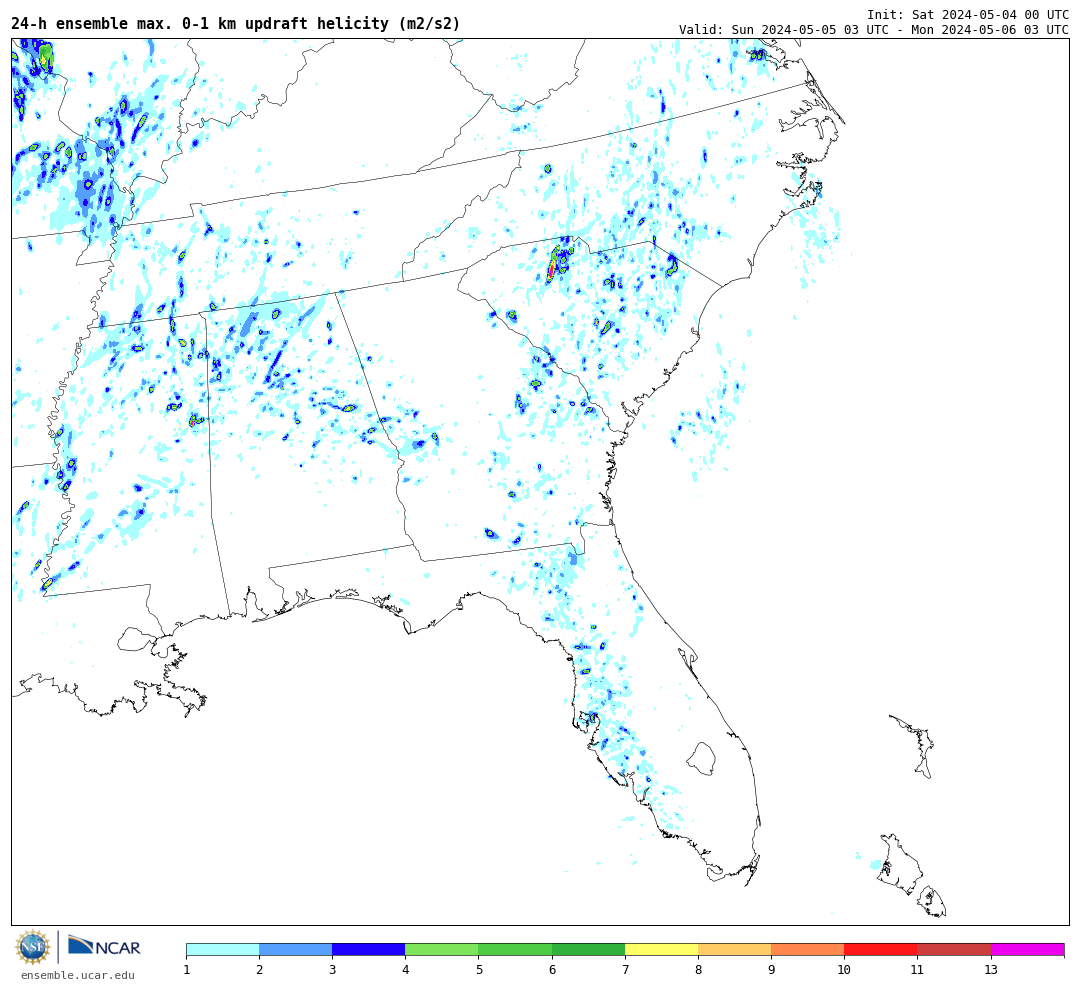Select the light cyan swatch for value 1
This screenshot has height=988, width=1080.
point(222,949)
